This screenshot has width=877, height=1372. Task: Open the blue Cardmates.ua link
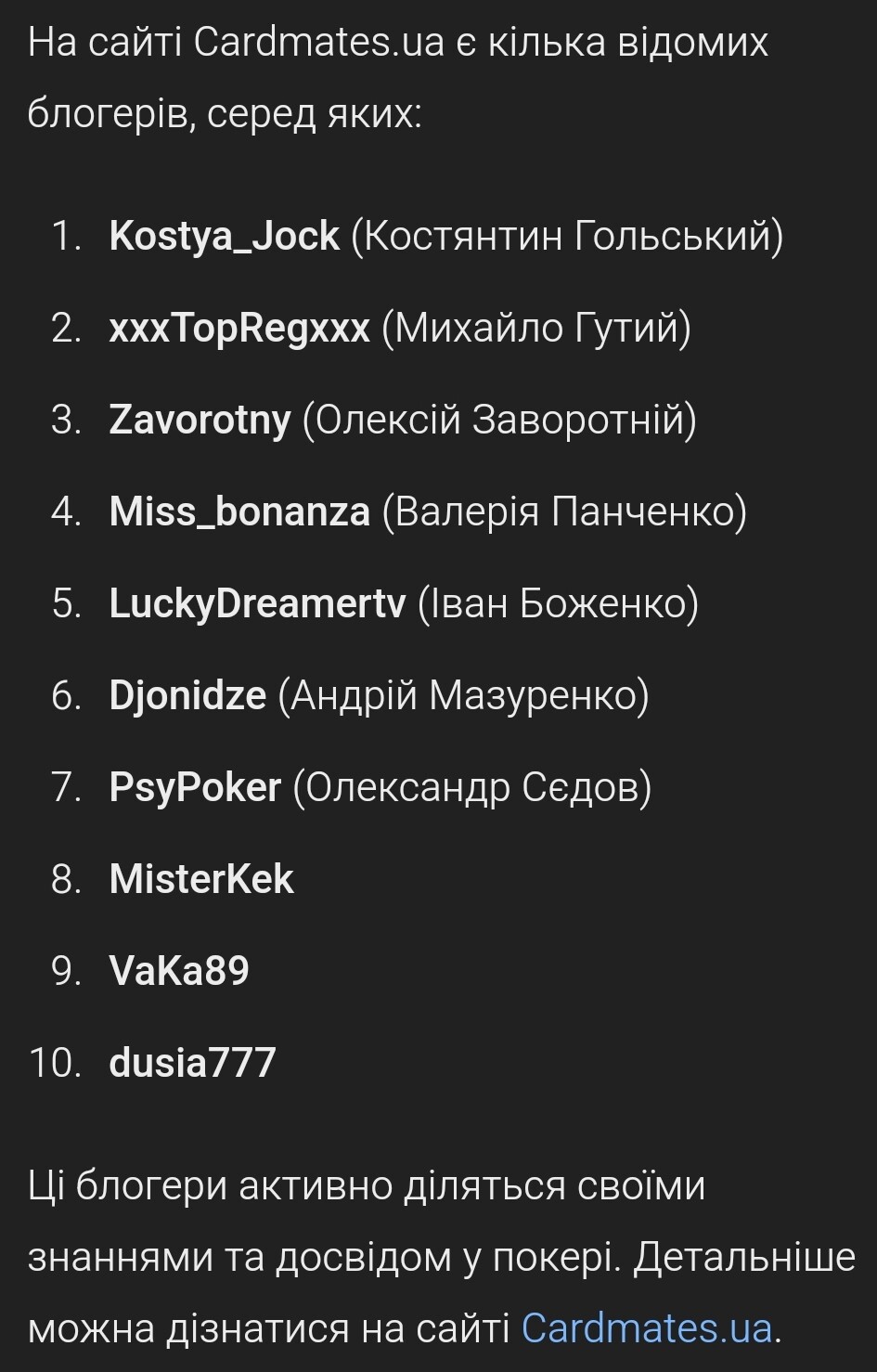647,1327
